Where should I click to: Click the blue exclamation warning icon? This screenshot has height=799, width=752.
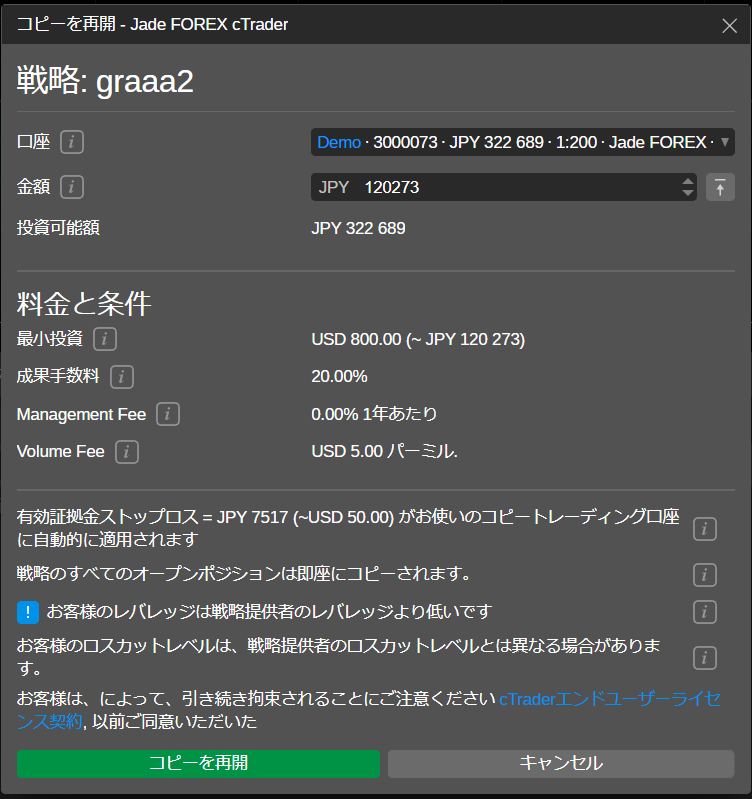(29, 612)
